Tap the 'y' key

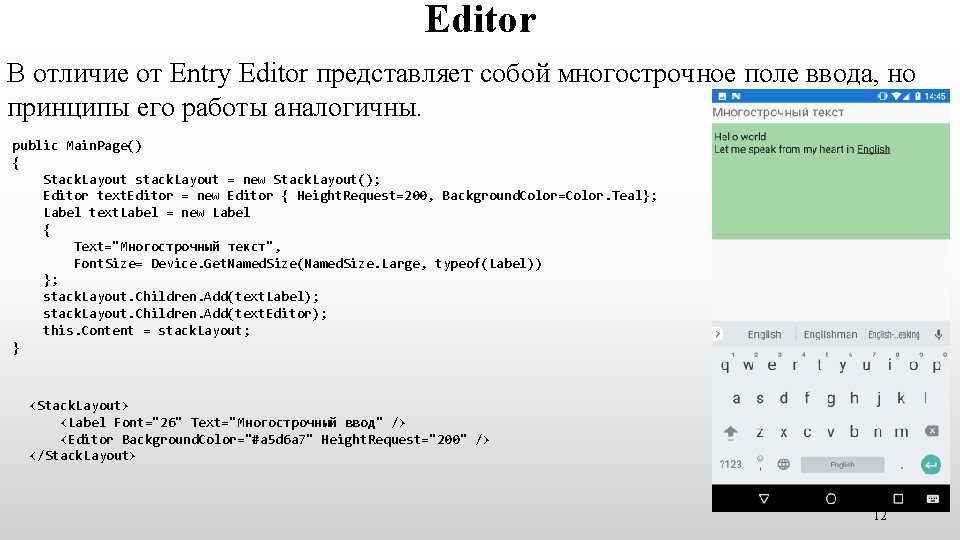tap(842, 366)
